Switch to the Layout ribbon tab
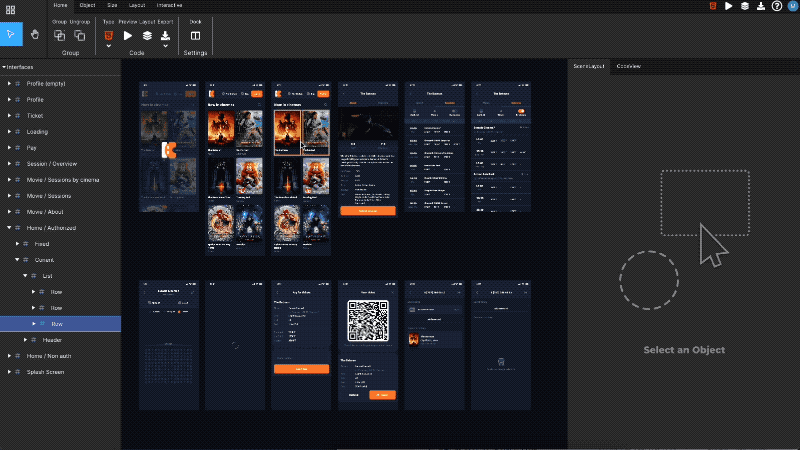 tap(137, 5)
